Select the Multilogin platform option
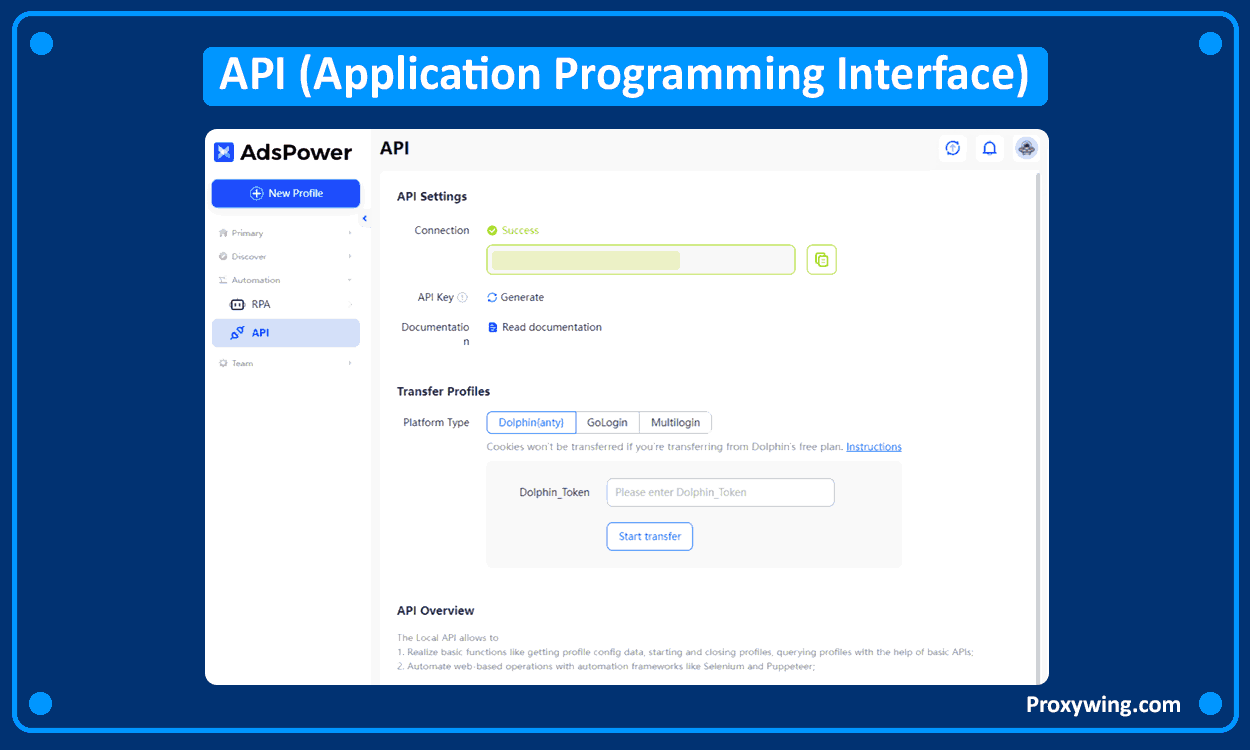This screenshot has height=750, width=1250. tap(675, 422)
